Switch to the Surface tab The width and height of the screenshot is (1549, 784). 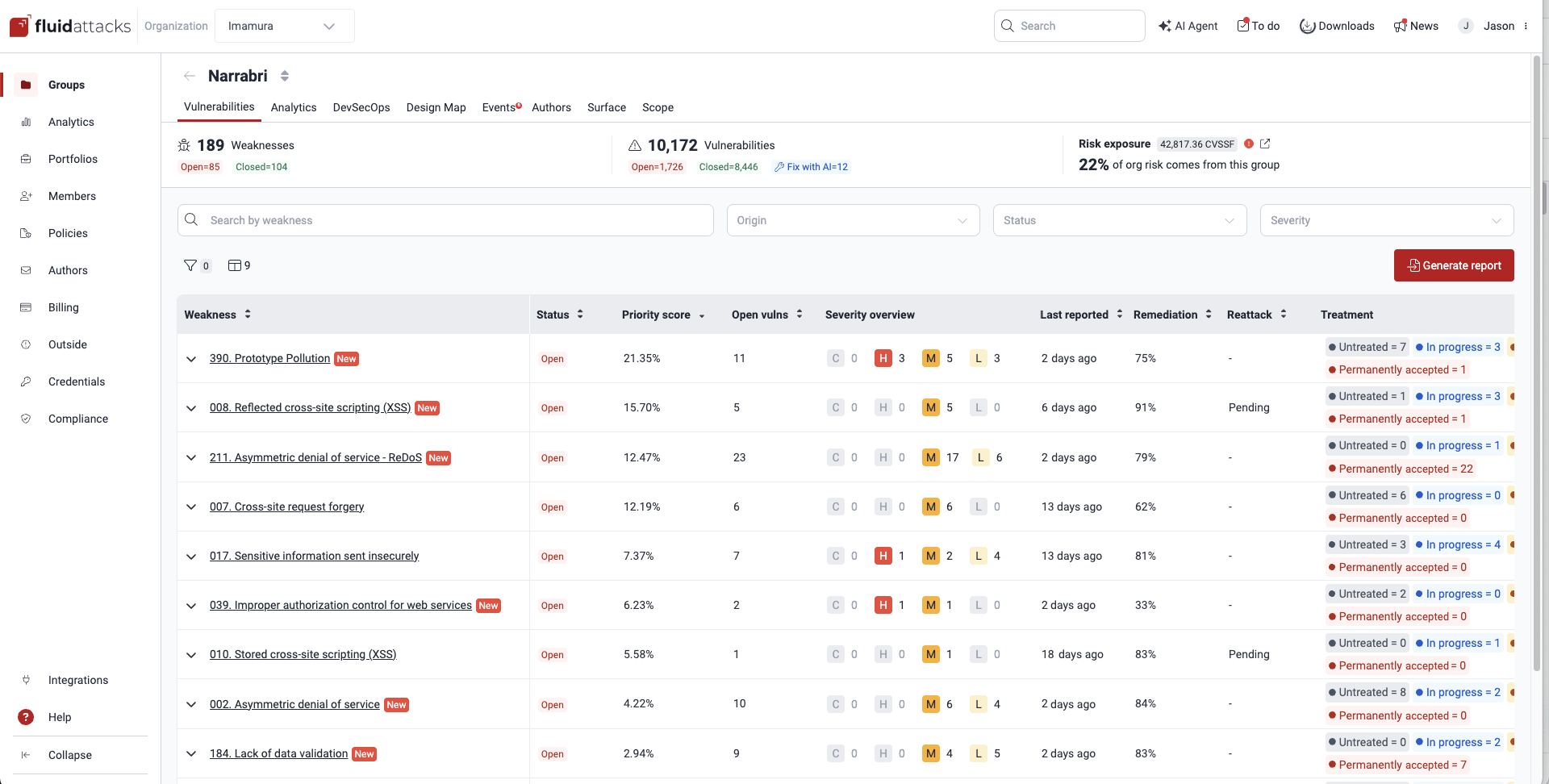(607, 107)
